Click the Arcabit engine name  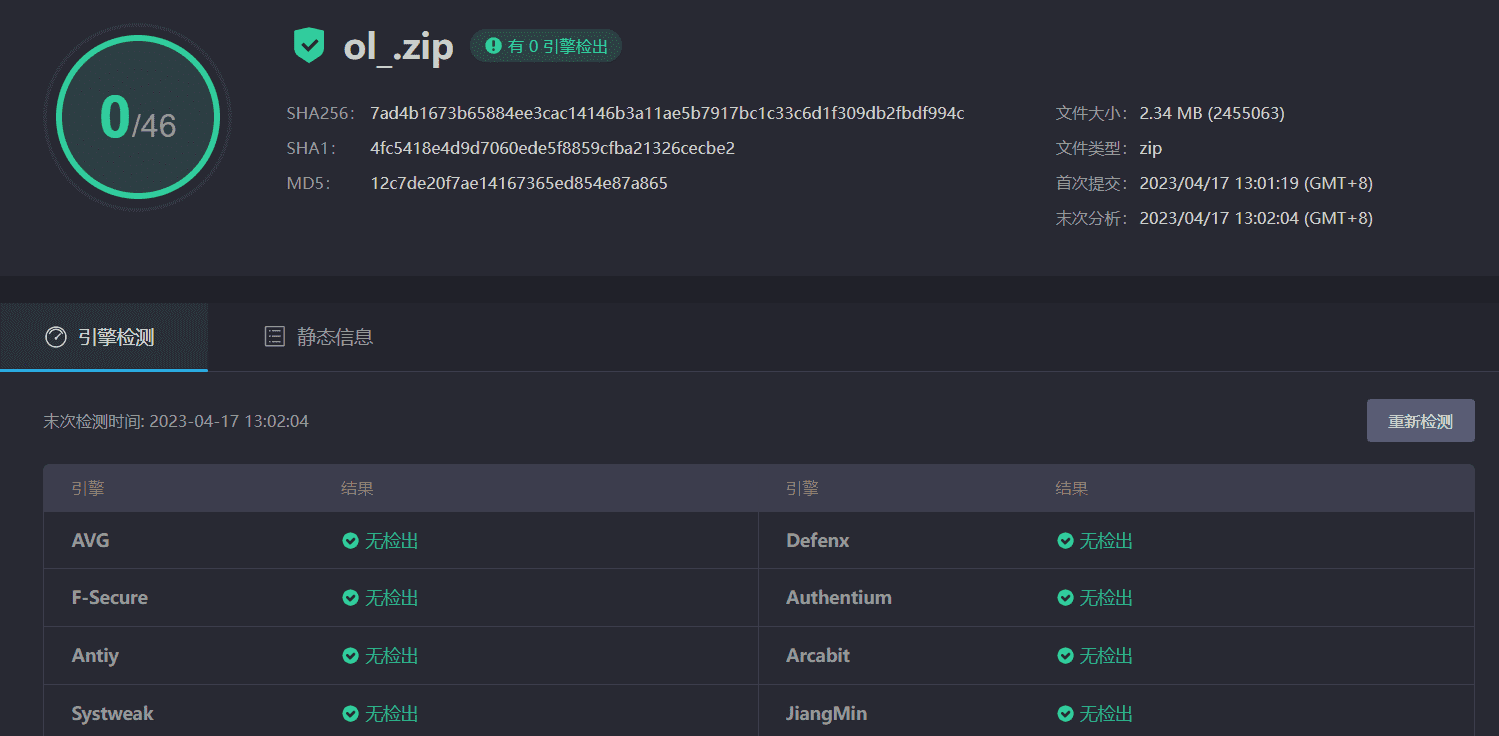pyautogui.click(x=818, y=656)
